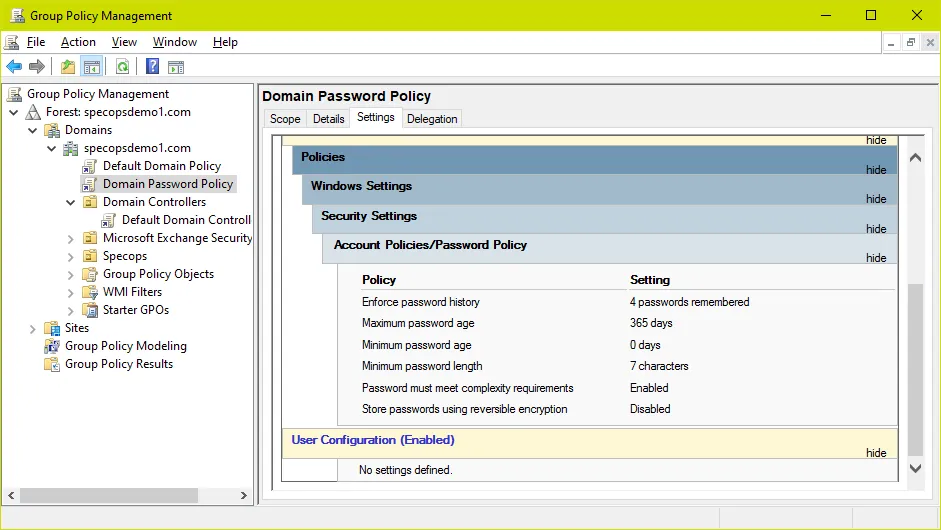This screenshot has width=941, height=530.
Task: Click the Specops OU folder icon
Action: pyautogui.click(x=90, y=256)
